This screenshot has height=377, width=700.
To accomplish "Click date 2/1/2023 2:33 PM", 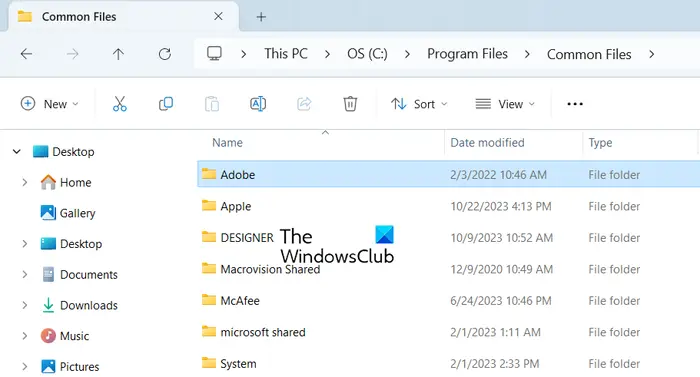I will pyautogui.click(x=495, y=364).
